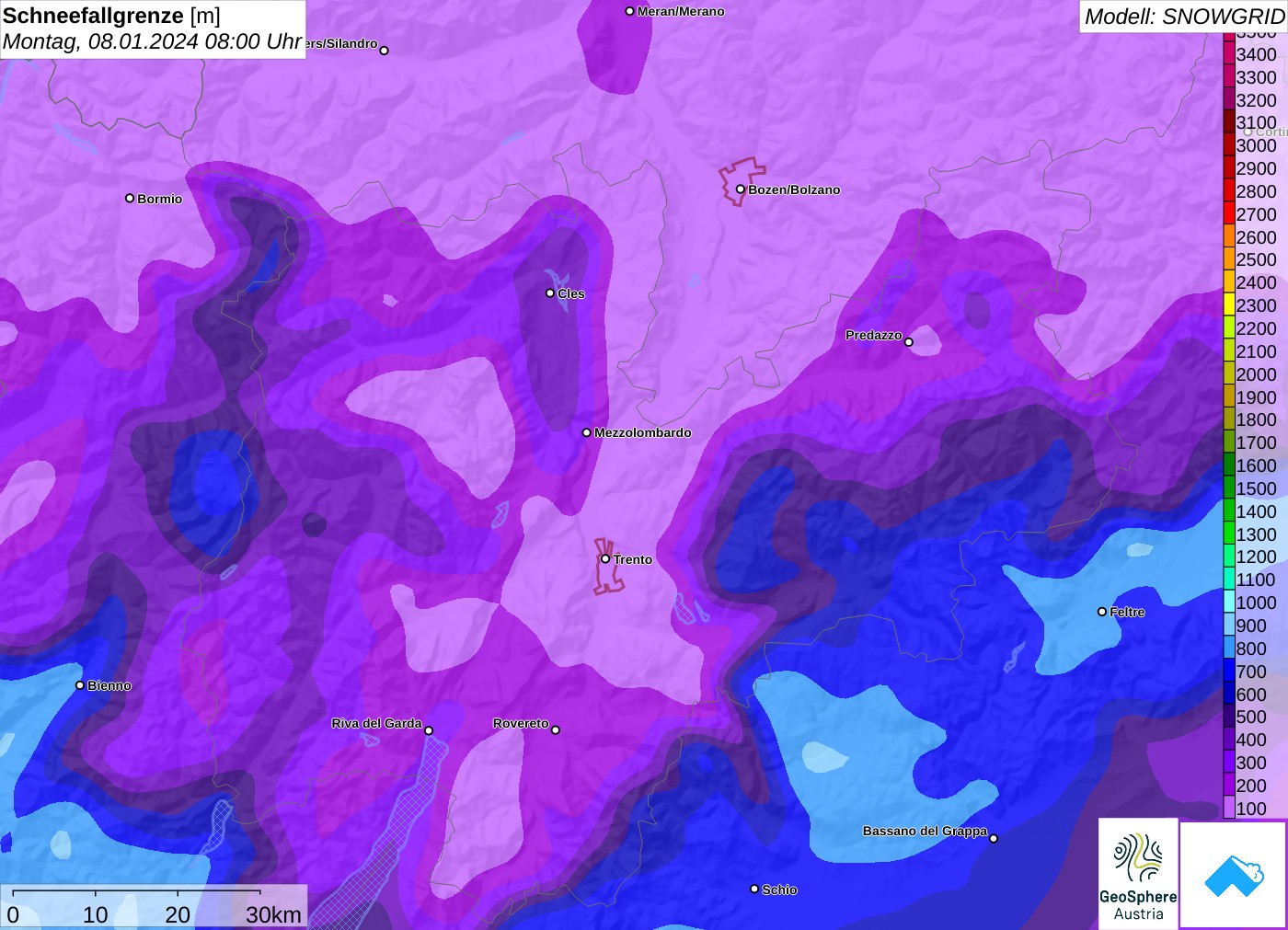This screenshot has width=1288, height=930.
Task: Click the legend value '1300'
Action: [1256, 534]
